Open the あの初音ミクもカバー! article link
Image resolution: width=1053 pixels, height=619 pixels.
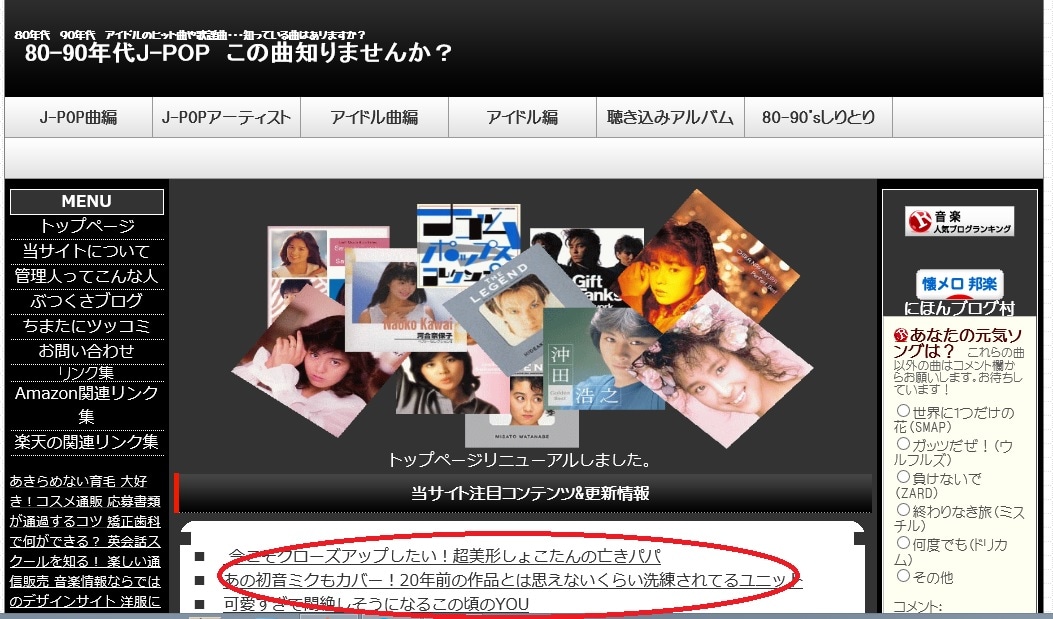pyautogui.click(x=512, y=580)
